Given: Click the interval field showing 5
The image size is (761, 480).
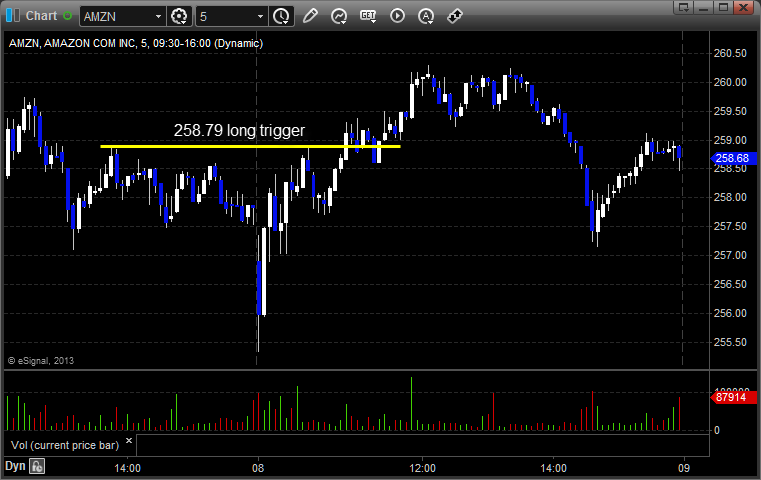Looking at the screenshot, I should pos(226,17).
